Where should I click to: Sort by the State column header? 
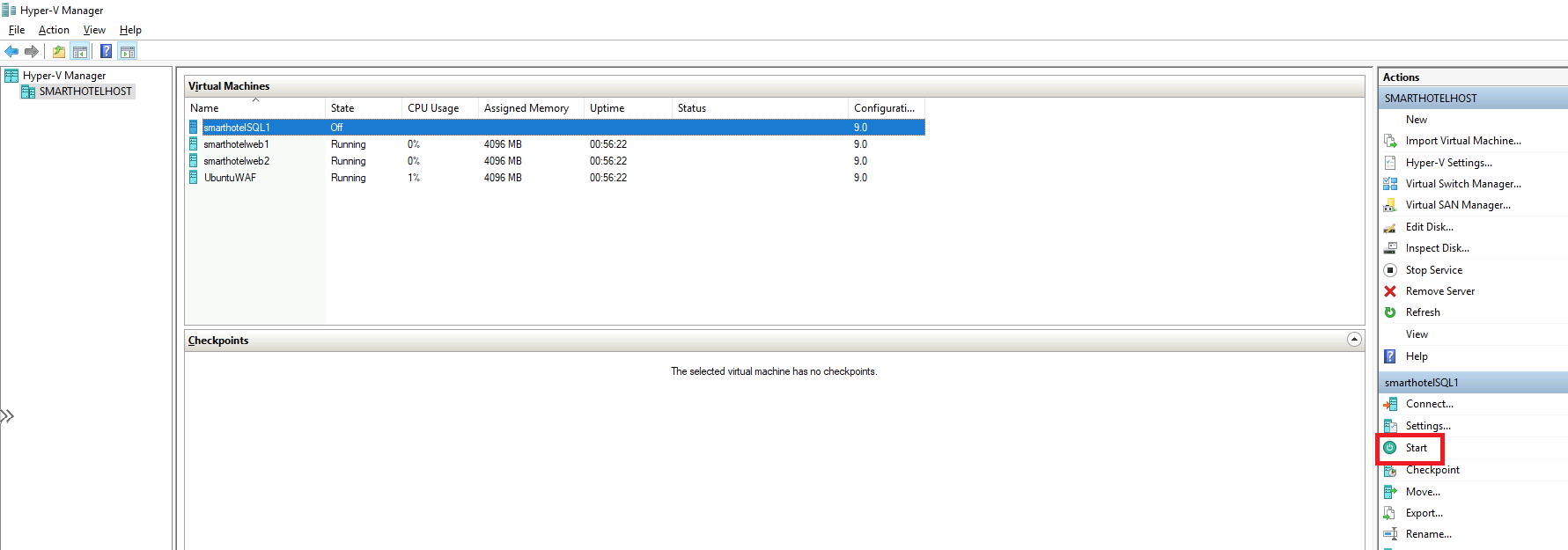pos(363,108)
